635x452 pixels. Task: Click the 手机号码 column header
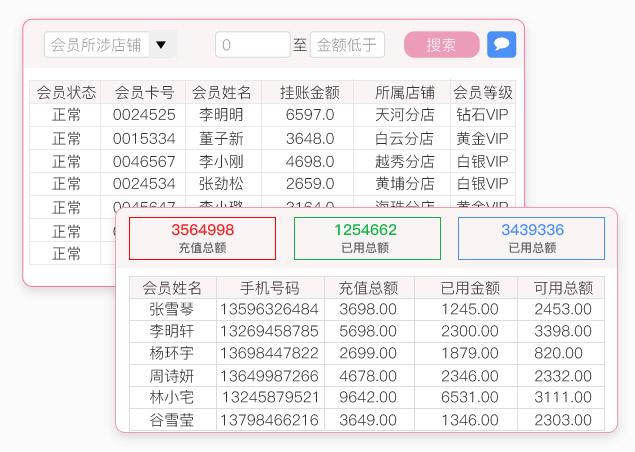pyautogui.click(x=270, y=288)
